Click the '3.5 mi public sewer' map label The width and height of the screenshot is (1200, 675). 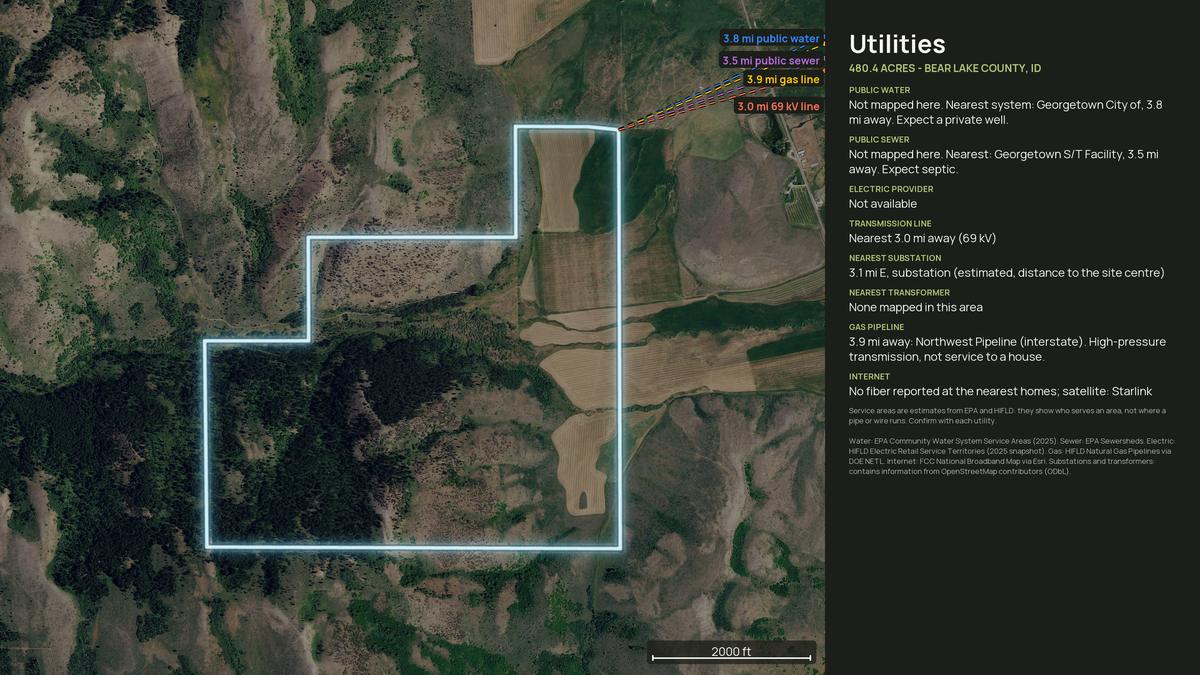click(771, 60)
